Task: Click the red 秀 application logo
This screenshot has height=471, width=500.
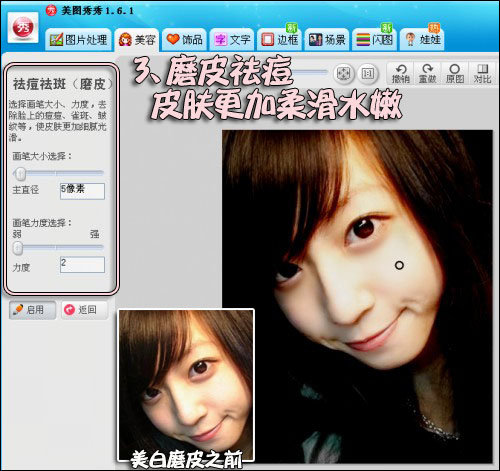Action: point(23,28)
